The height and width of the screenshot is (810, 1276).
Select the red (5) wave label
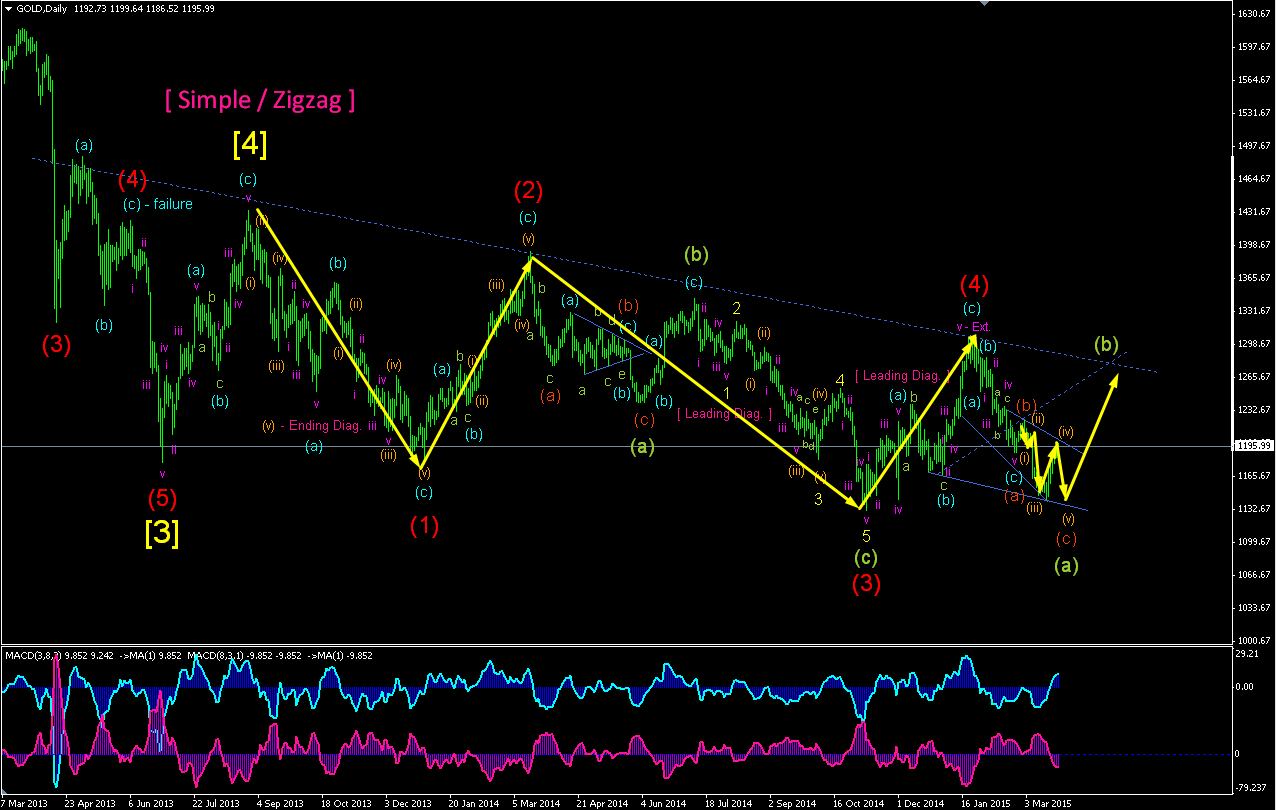[x=162, y=497]
